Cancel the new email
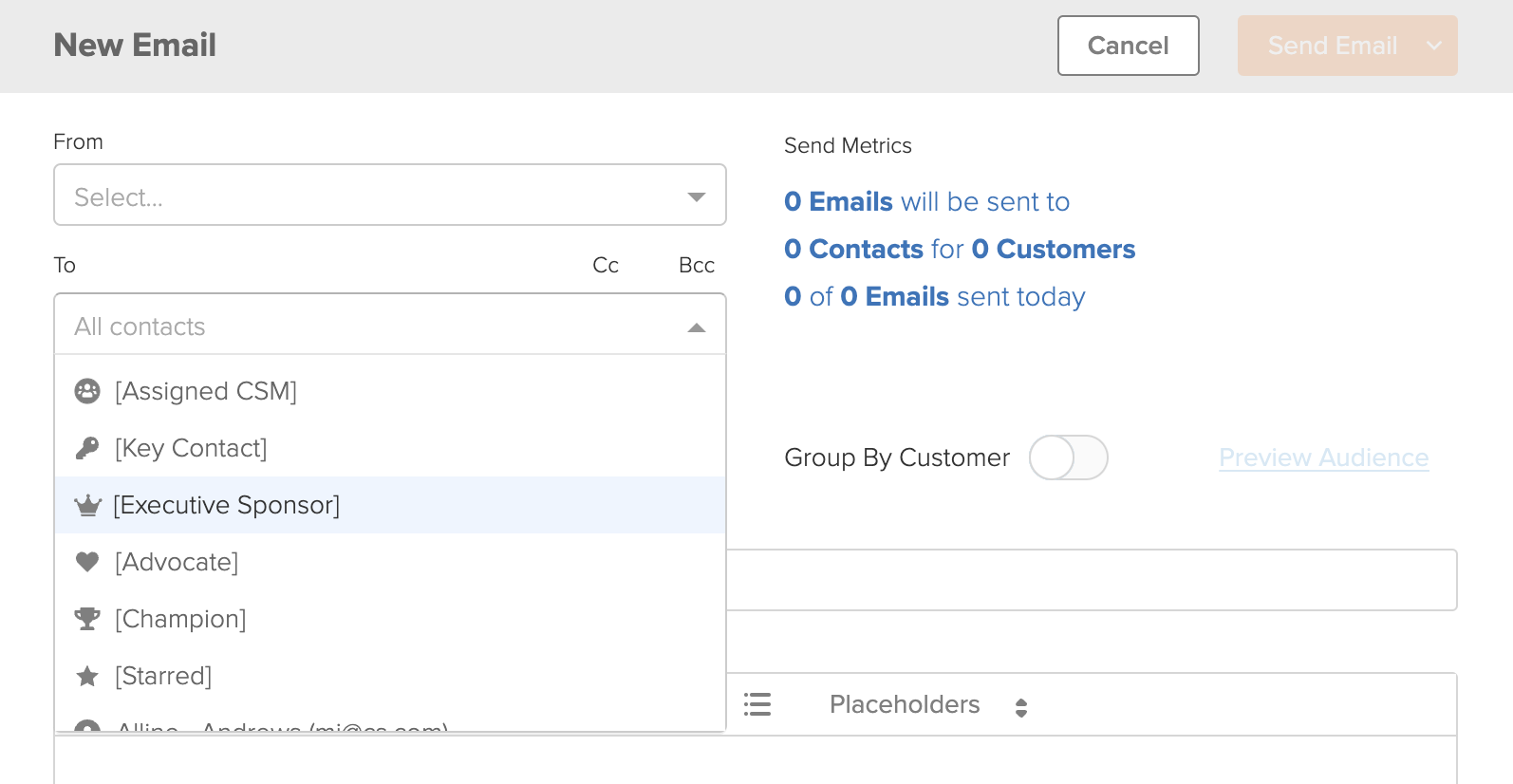The height and width of the screenshot is (784, 1513). (x=1129, y=46)
